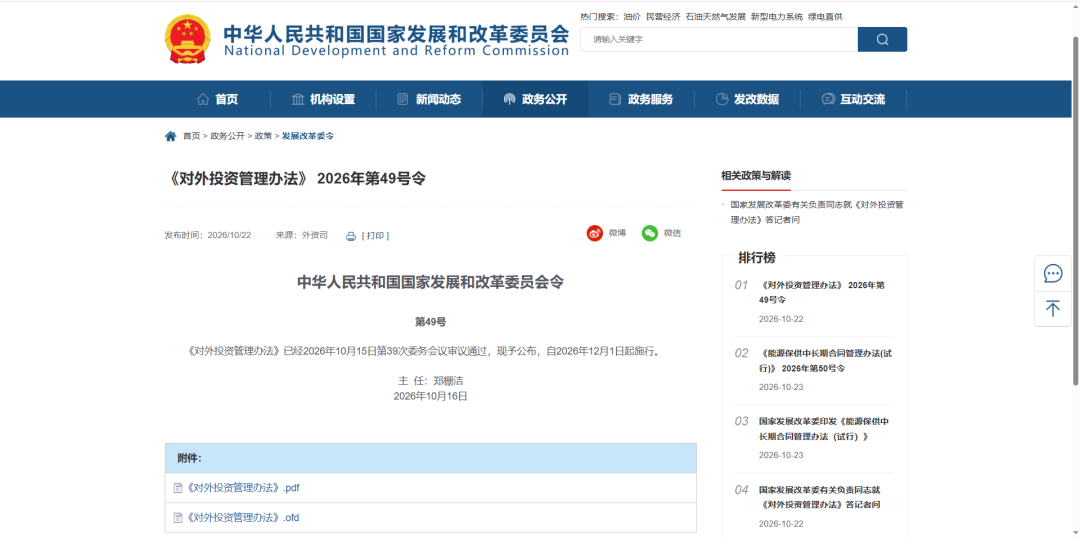Click the source text 来源：外资司

(302, 235)
